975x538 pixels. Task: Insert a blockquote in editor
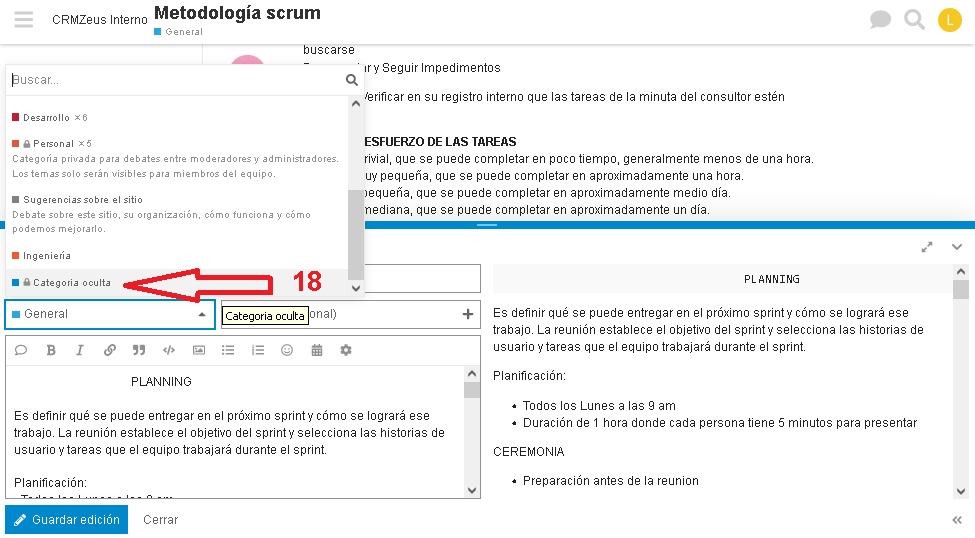pos(139,350)
